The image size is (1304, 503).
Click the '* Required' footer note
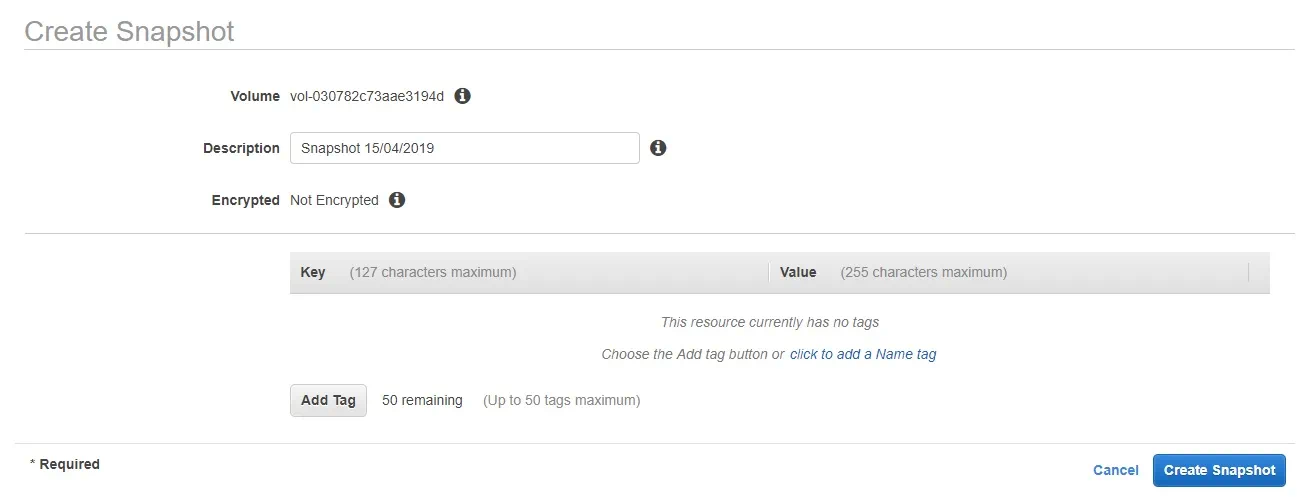pyautogui.click(x=65, y=464)
